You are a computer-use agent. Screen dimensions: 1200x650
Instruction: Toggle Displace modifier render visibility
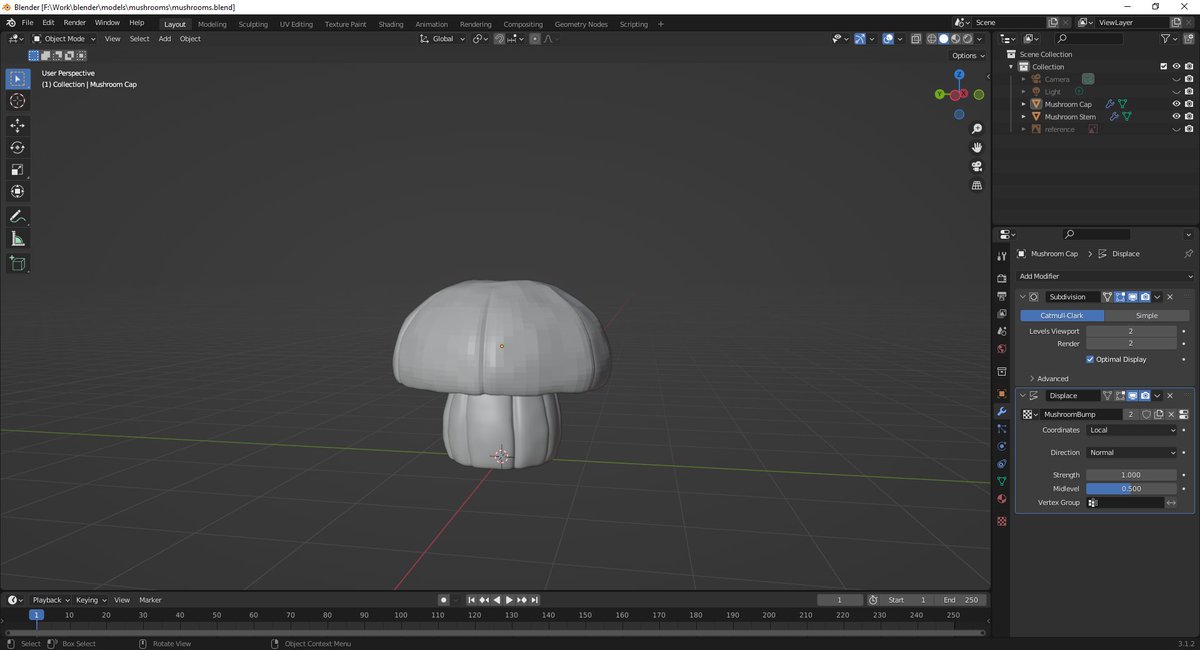tap(1145, 396)
